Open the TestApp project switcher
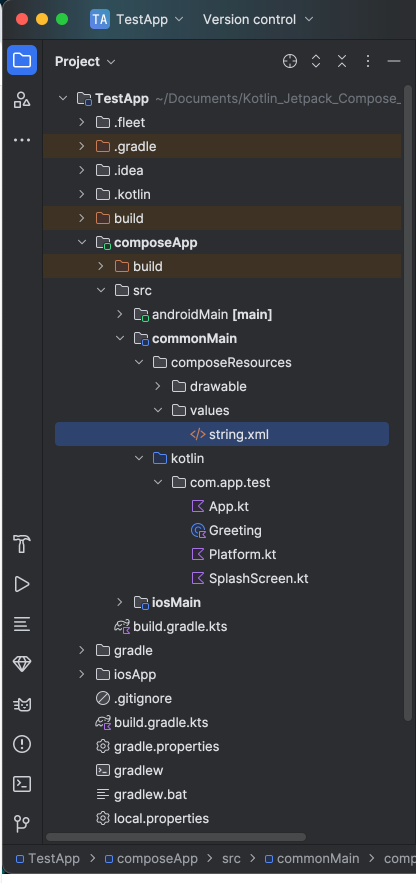This screenshot has width=416, height=883. 137,19
